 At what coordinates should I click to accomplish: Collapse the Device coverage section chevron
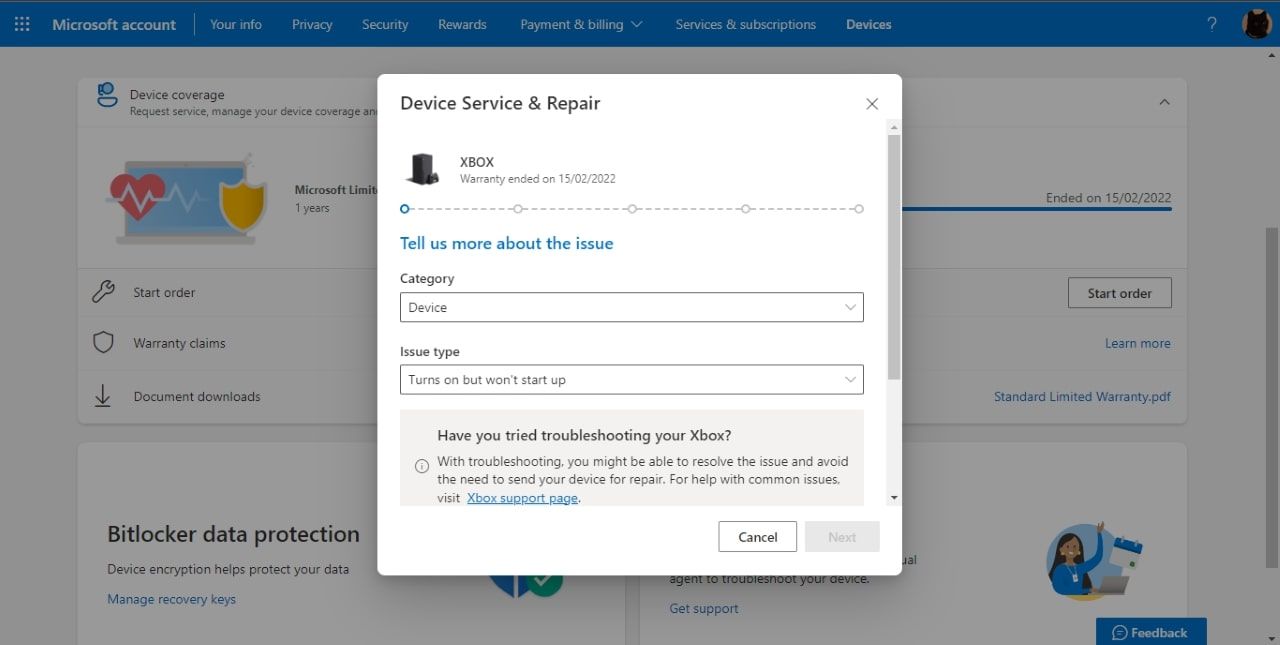point(1164,102)
